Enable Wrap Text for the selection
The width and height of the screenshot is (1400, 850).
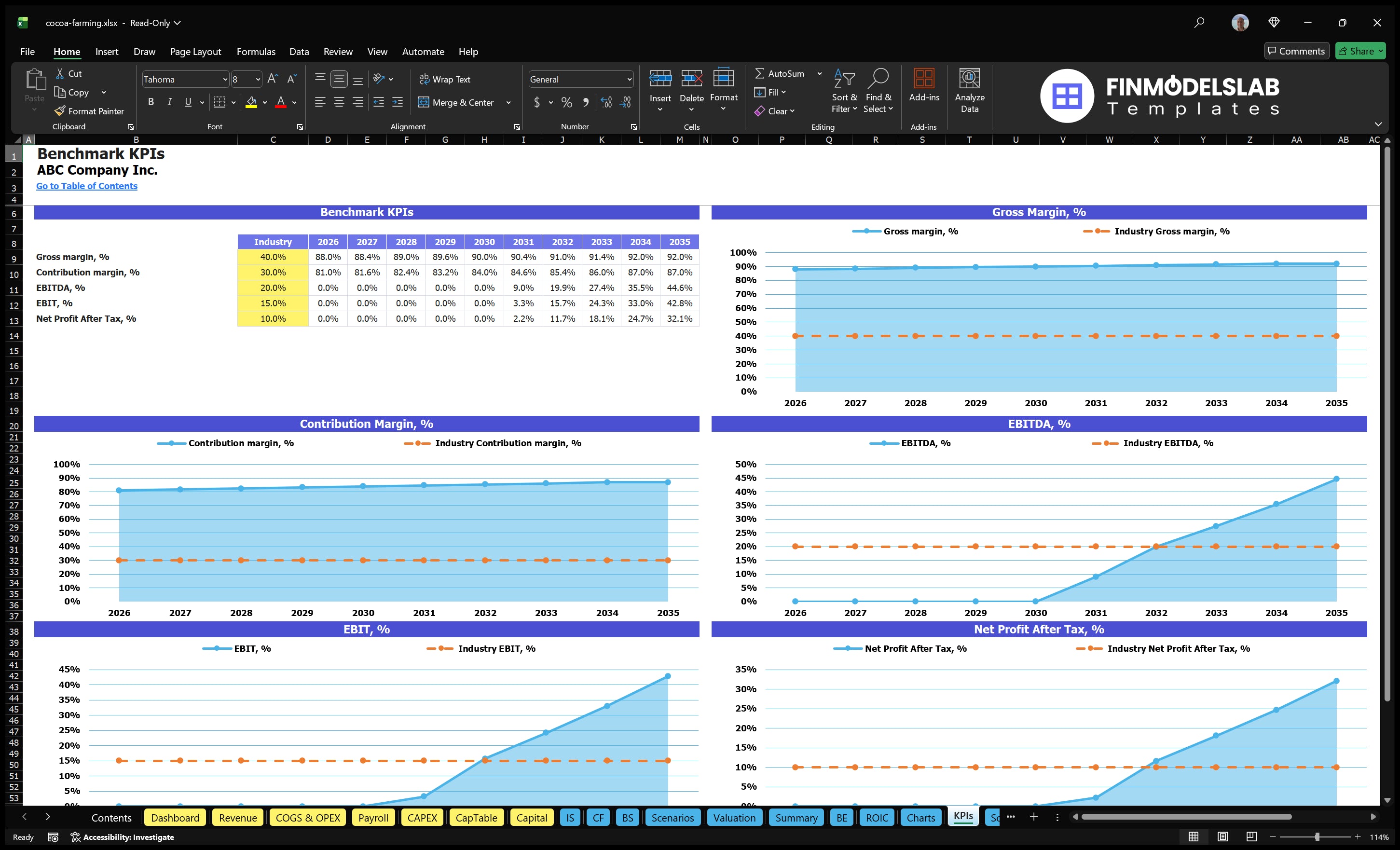coord(445,79)
